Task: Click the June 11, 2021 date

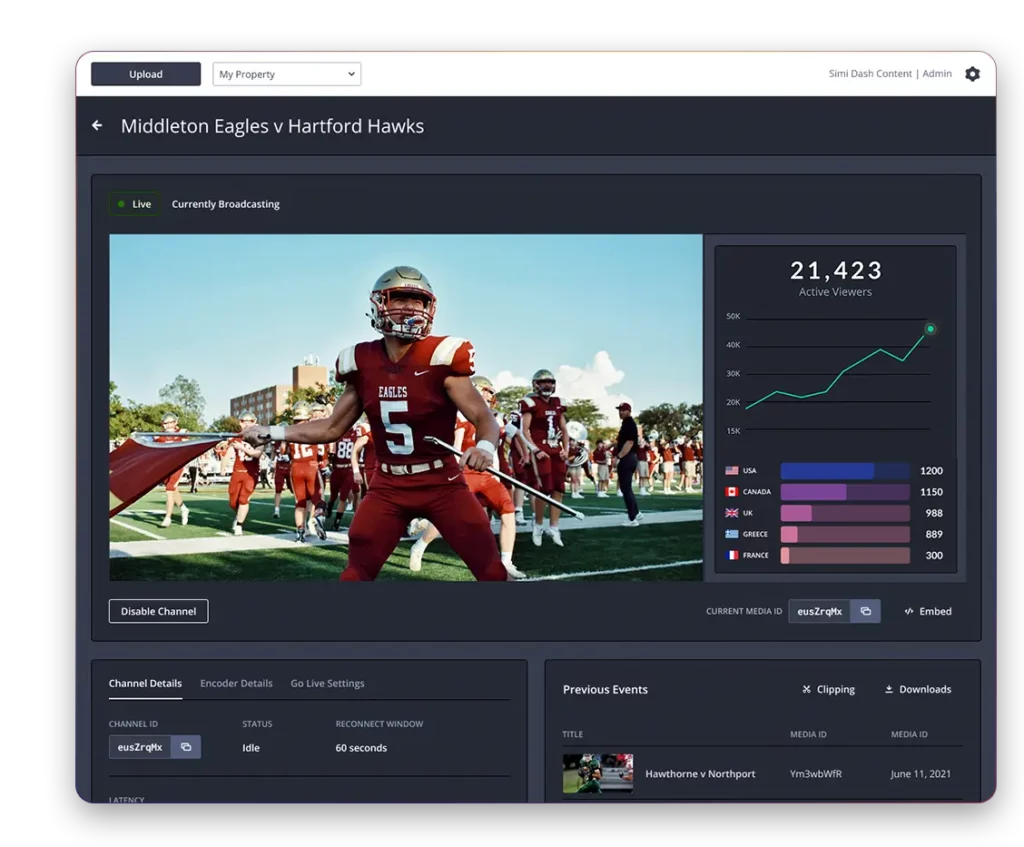Action: pyautogui.click(x=921, y=774)
